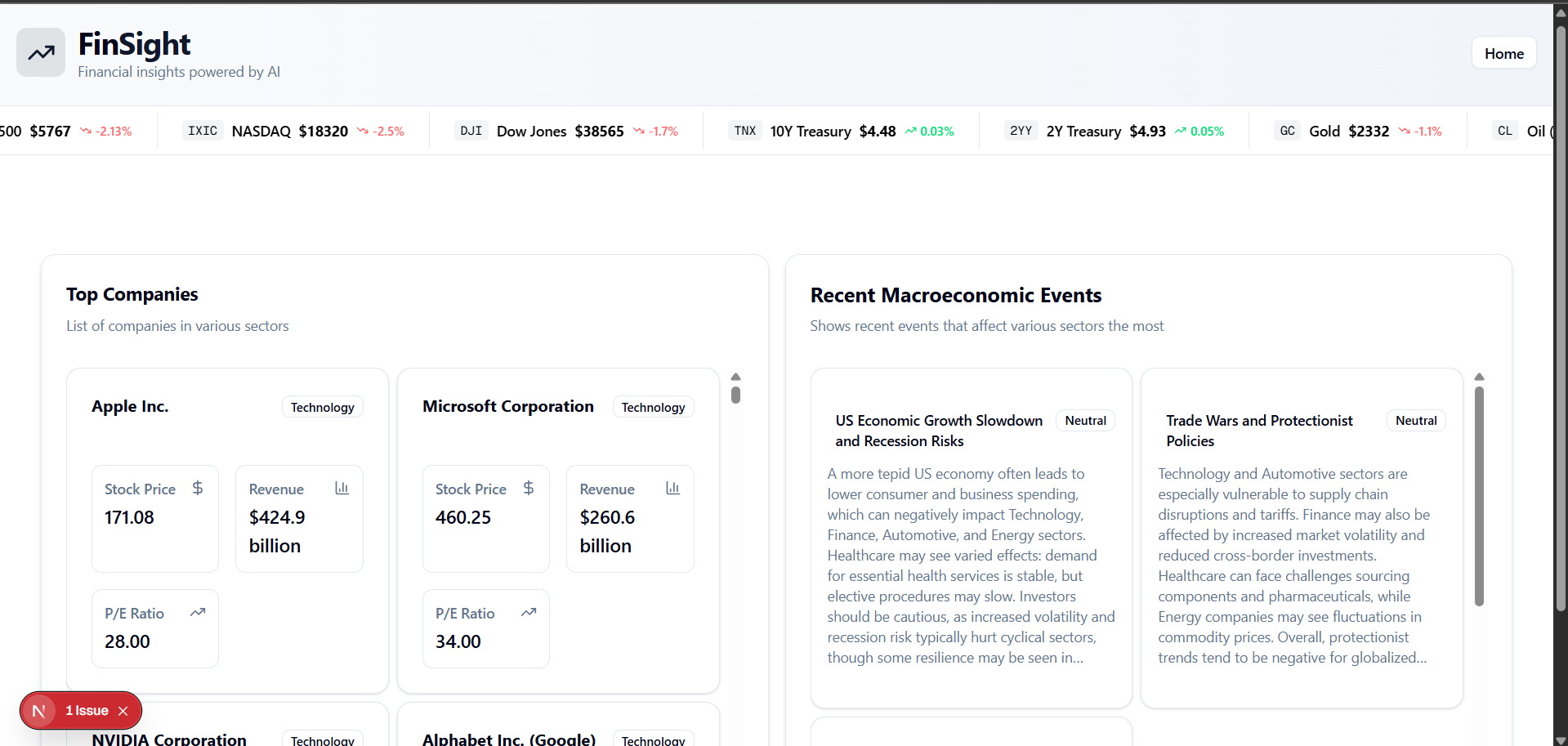Viewport: 1568px width, 746px height.
Task: Dismiss the 1 Issue indicator
Action: pos(123,711)
